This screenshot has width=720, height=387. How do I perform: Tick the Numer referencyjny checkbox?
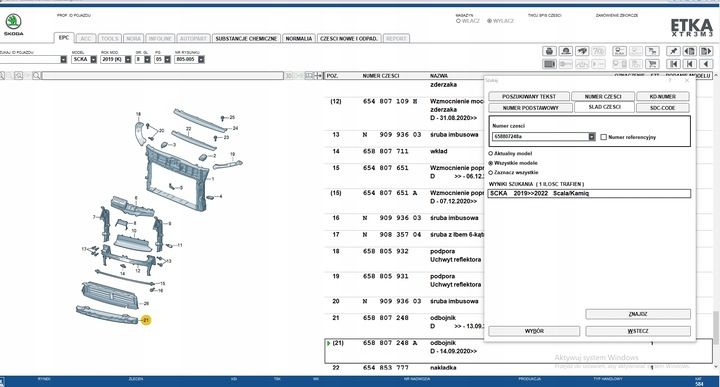point(603,137)
